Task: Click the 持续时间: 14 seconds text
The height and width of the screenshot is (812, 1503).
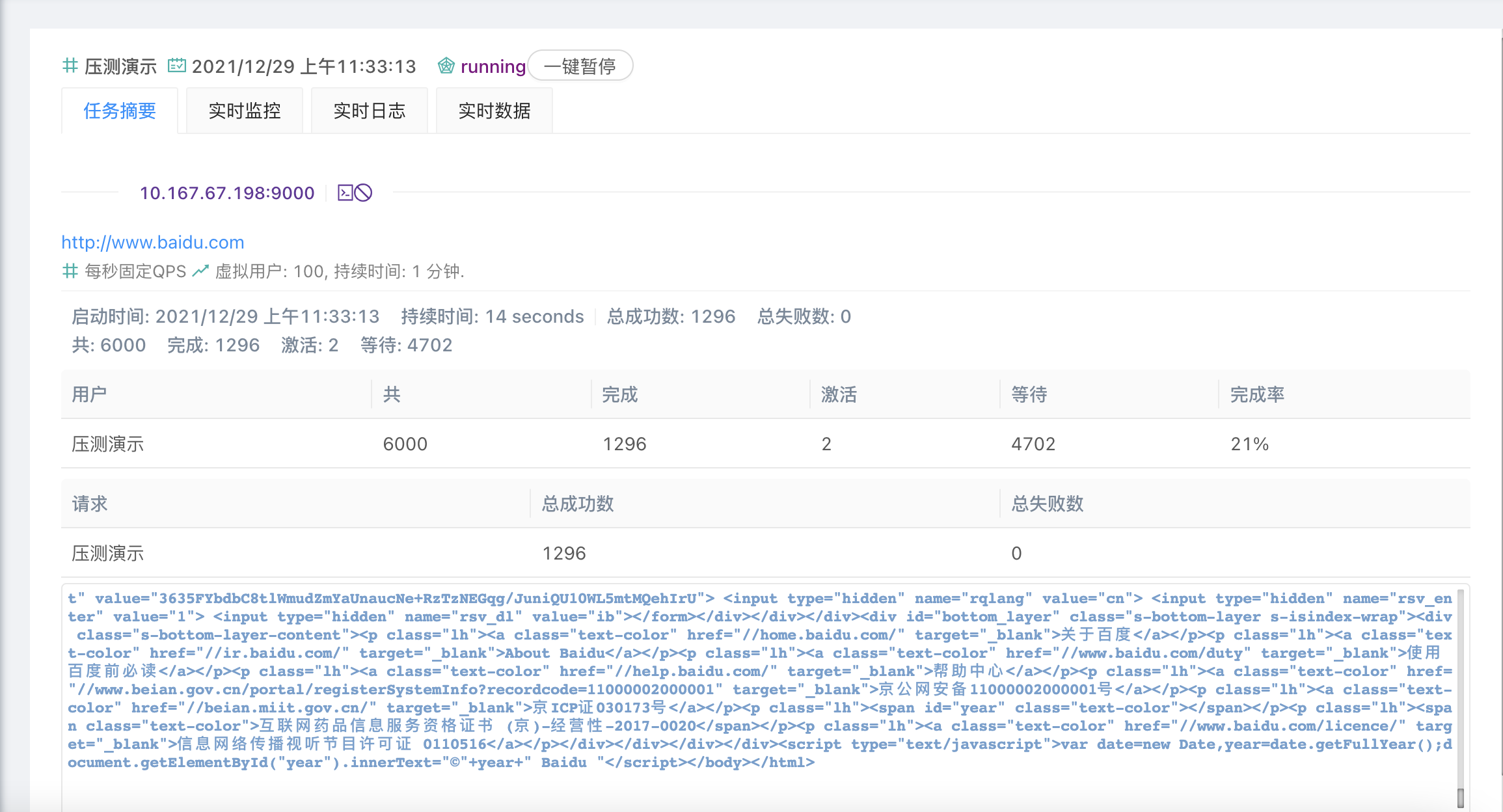Action: 493,316
